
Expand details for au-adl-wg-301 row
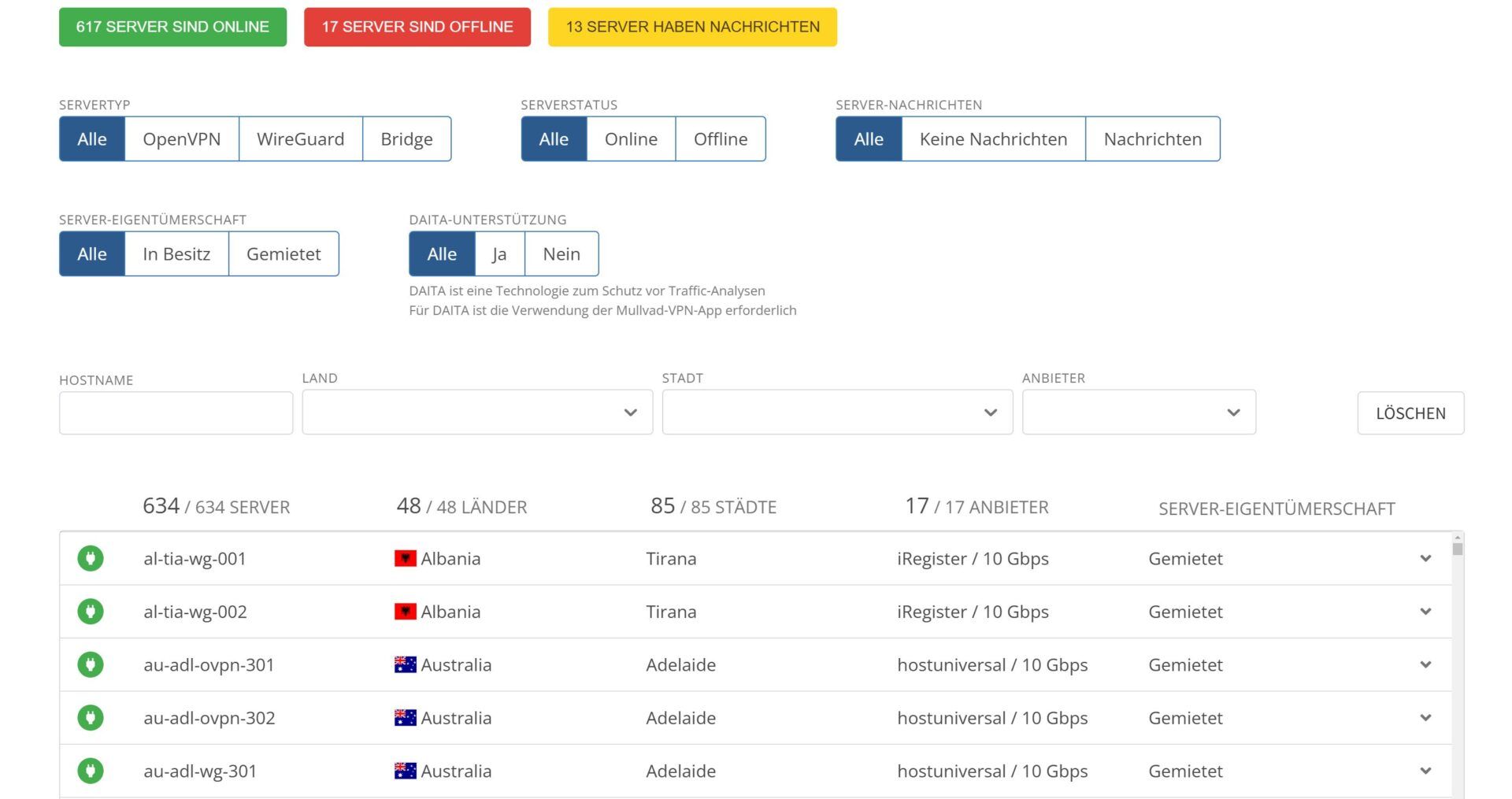(x=1425, y=771)
